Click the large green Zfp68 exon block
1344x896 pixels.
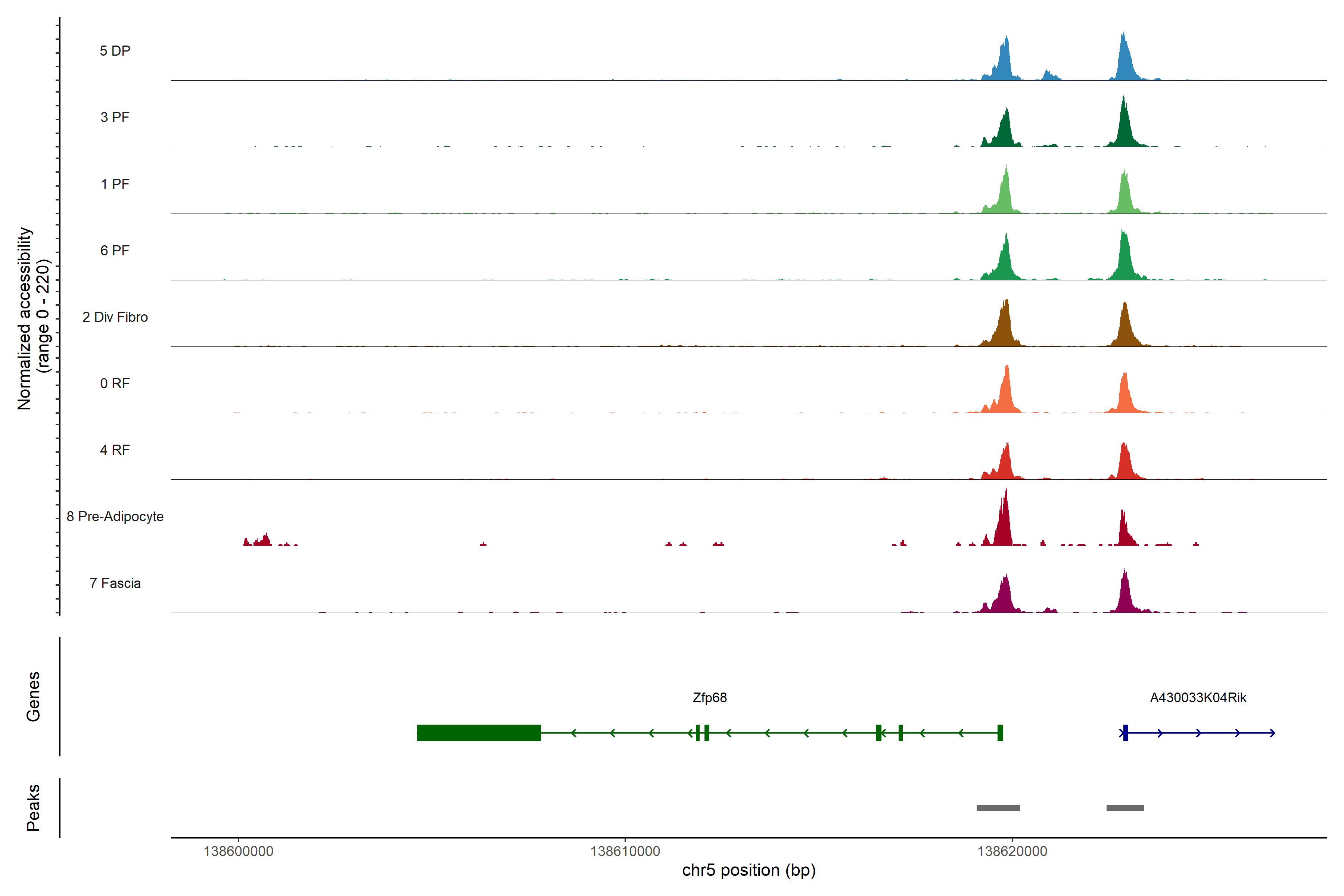point(479,732)
